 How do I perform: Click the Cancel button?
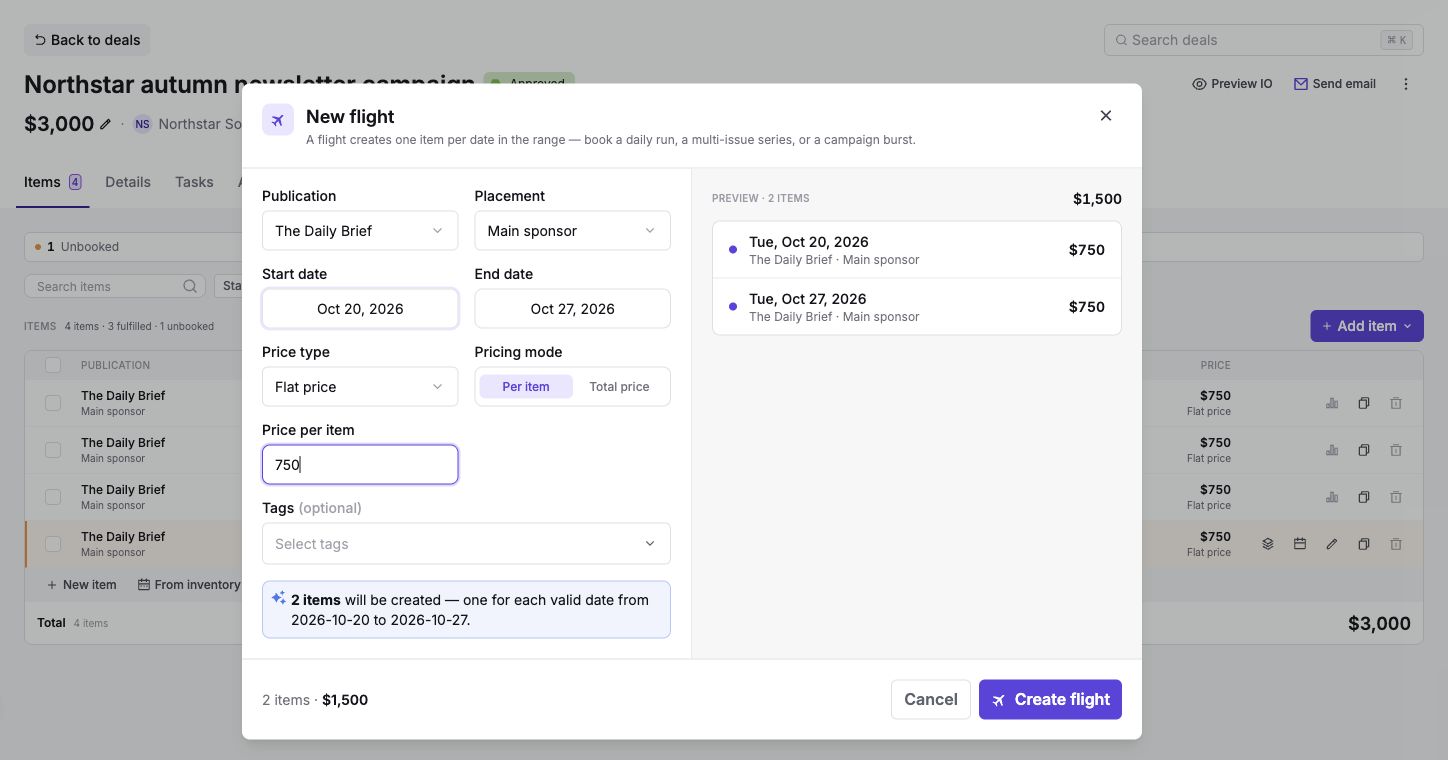931,699
